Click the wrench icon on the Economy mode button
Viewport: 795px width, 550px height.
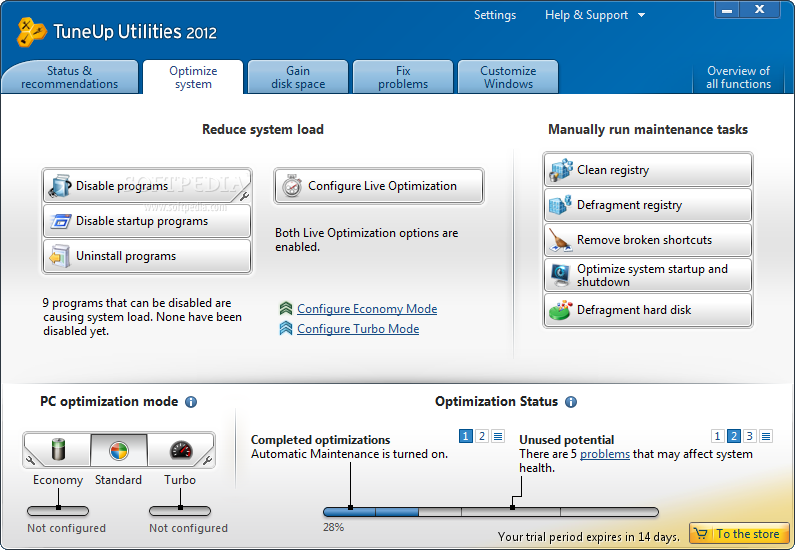tap(30, 460)
